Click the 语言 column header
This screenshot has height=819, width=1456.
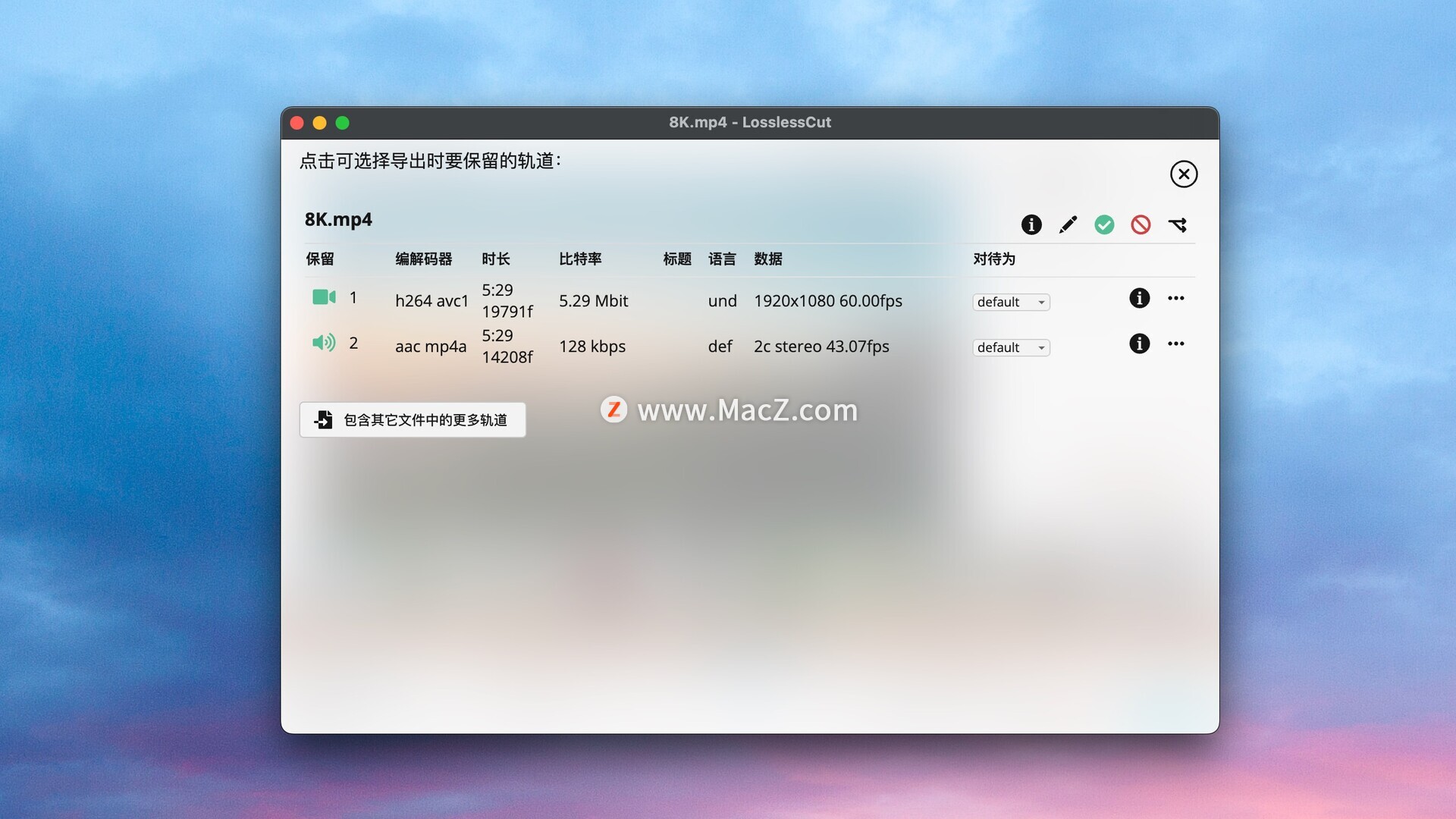722,259
